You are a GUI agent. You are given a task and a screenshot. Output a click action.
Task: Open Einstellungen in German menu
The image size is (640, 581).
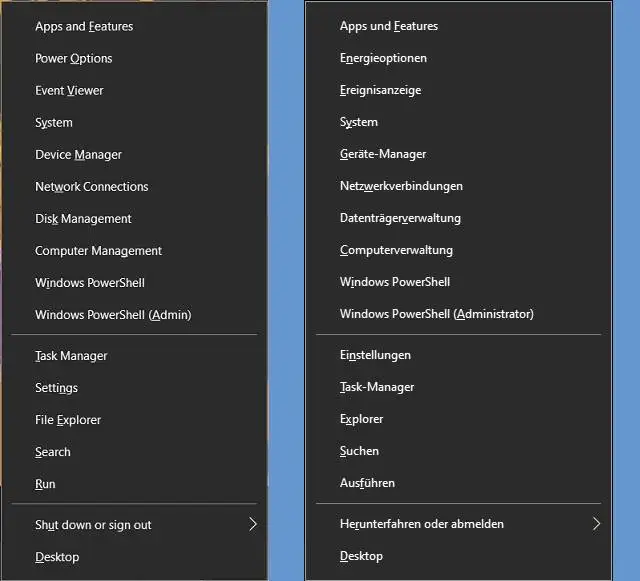click(375, 355)
